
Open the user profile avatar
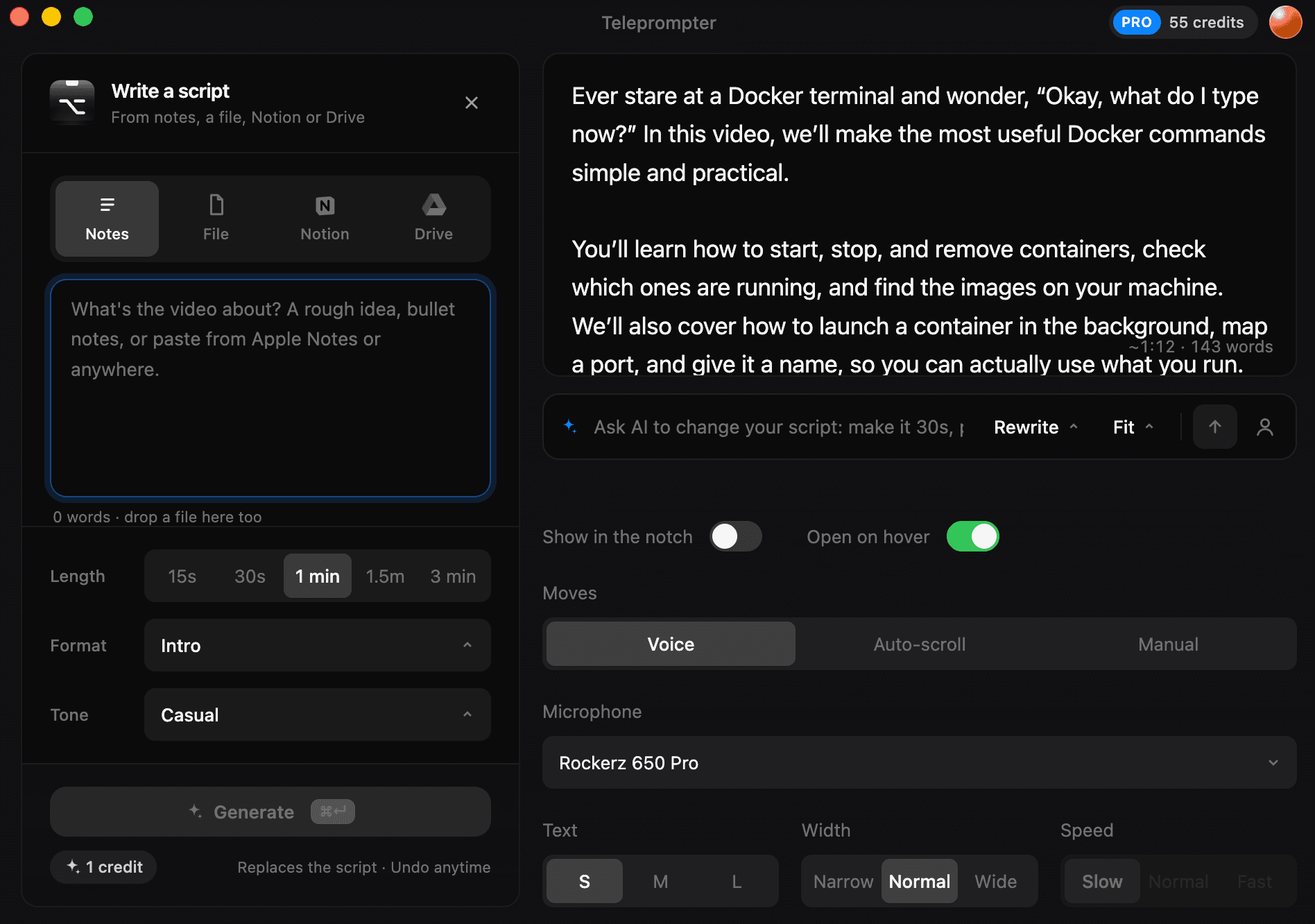coord(1285,22)
